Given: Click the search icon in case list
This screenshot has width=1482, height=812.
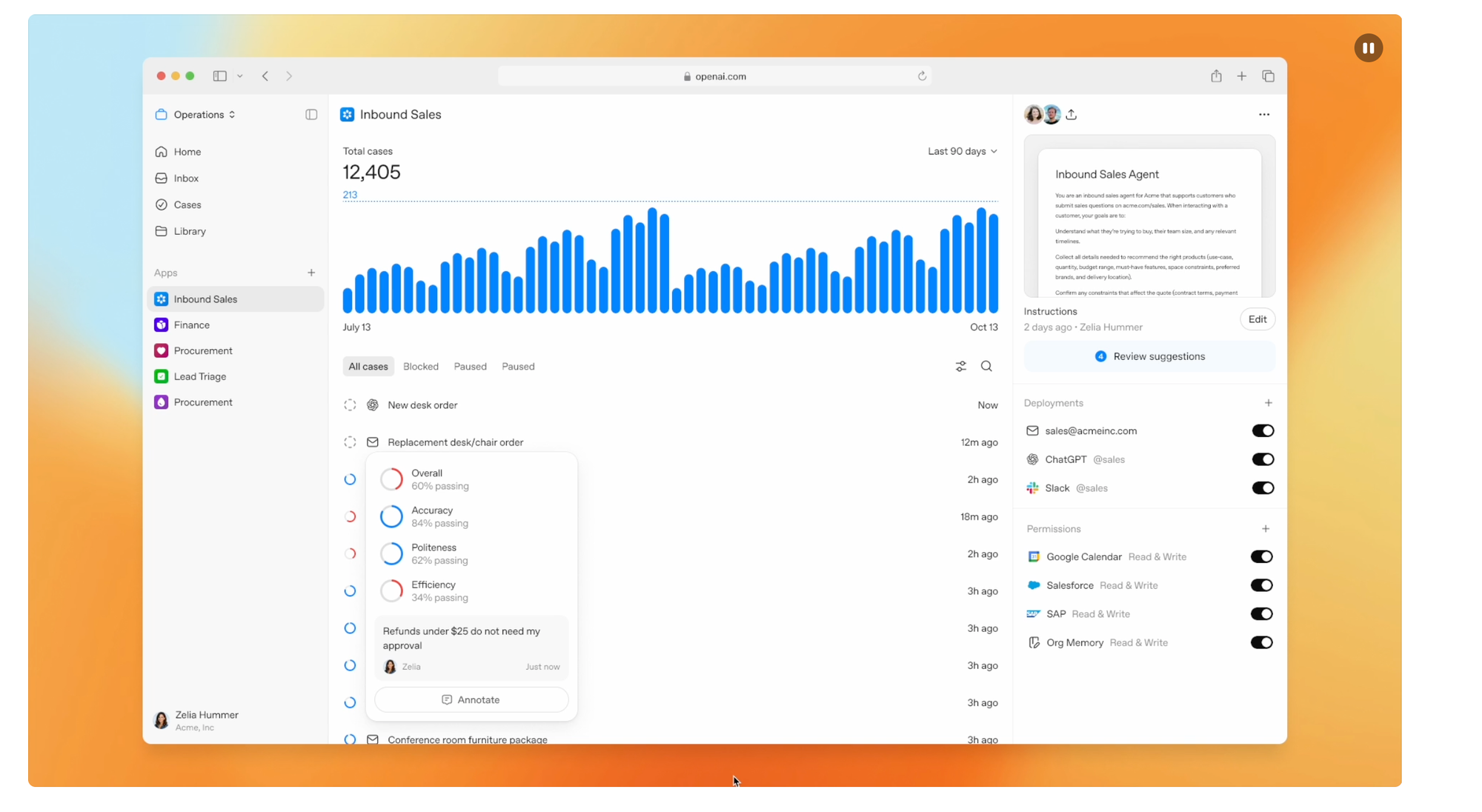Looking at the screenshot, I should (x=986, y=366).
